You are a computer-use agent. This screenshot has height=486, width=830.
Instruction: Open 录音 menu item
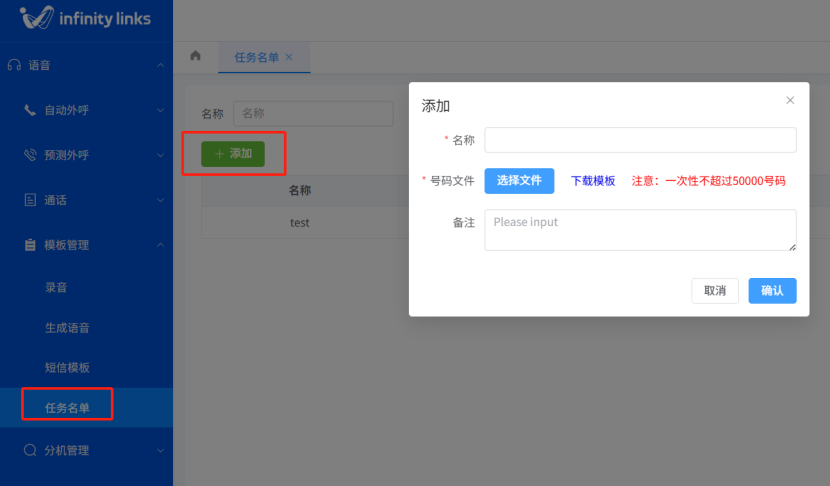click(57, 288)
